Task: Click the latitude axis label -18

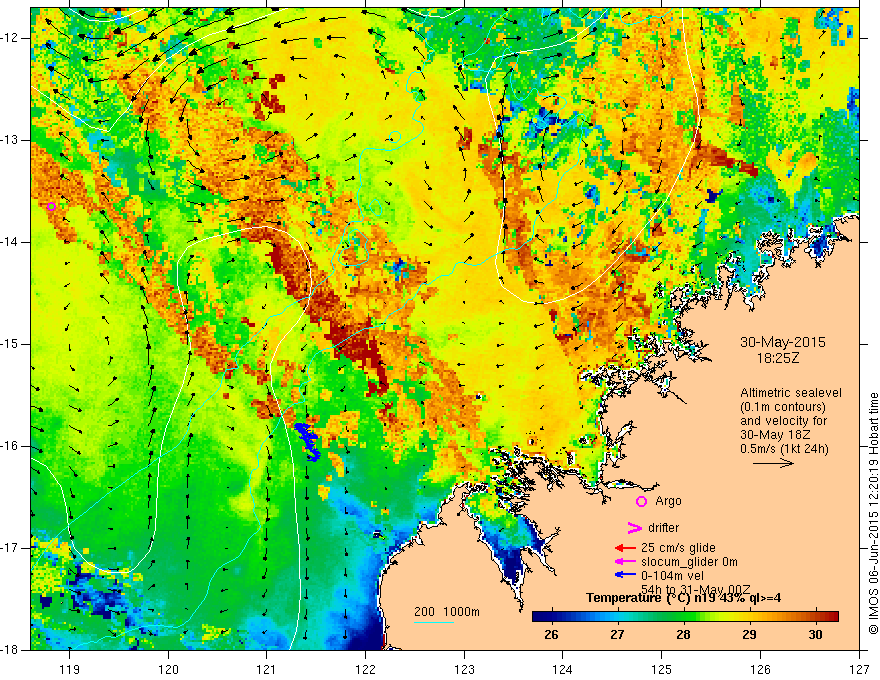Action: click(x=11, y=650)
